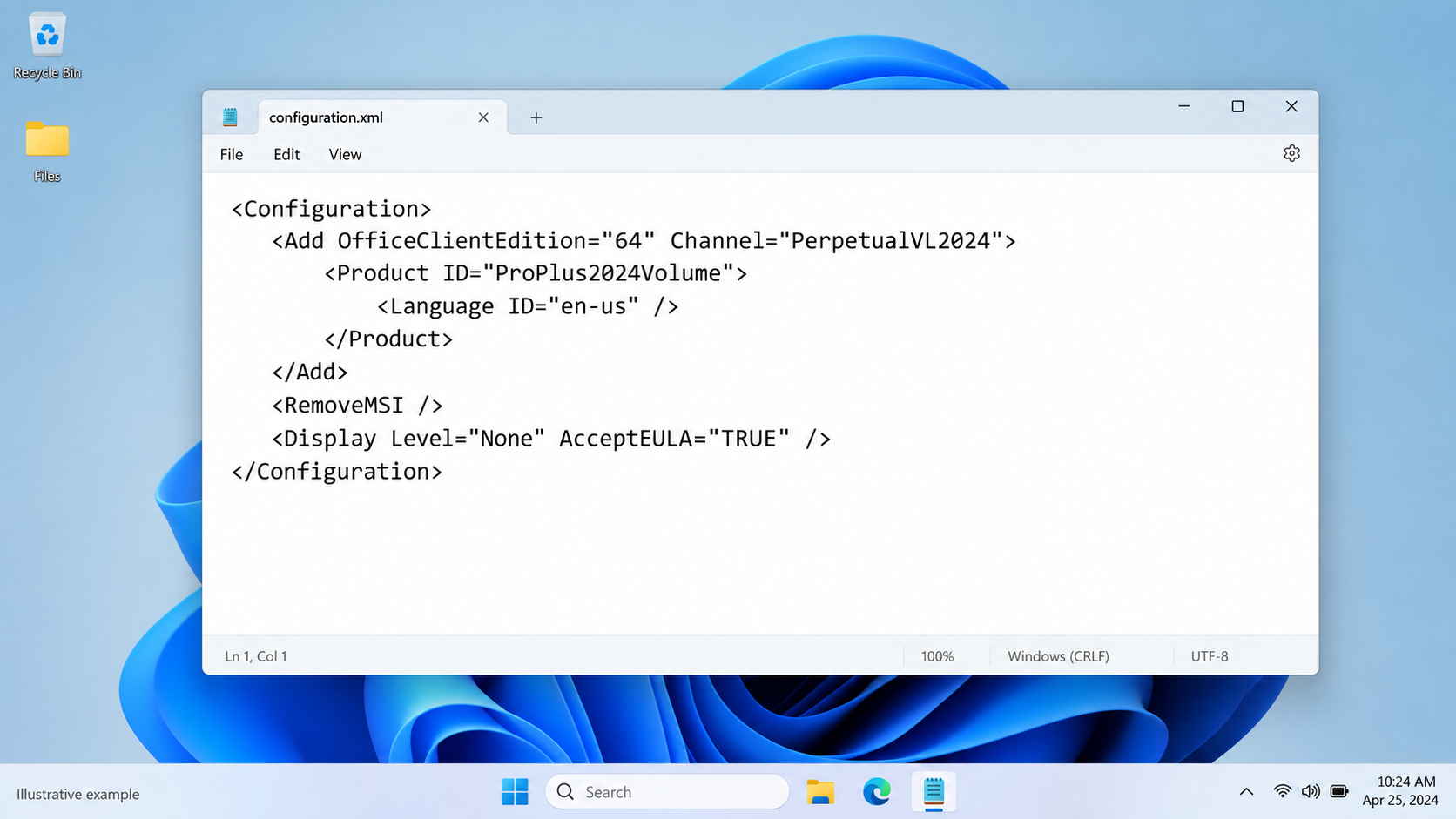Open the Edit menu
Image resolution: width=1456 pixels, height=819 pixels.
click(x=286, y=154)
